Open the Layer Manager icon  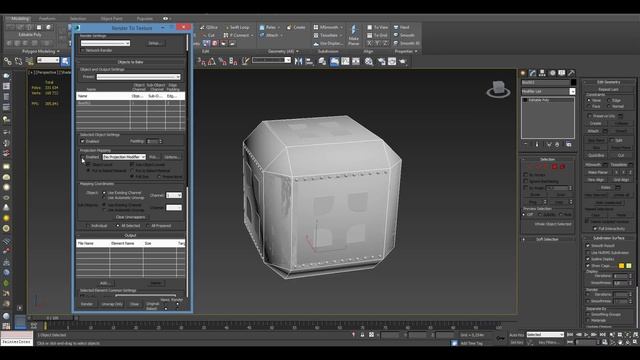(x=322, y=61)
